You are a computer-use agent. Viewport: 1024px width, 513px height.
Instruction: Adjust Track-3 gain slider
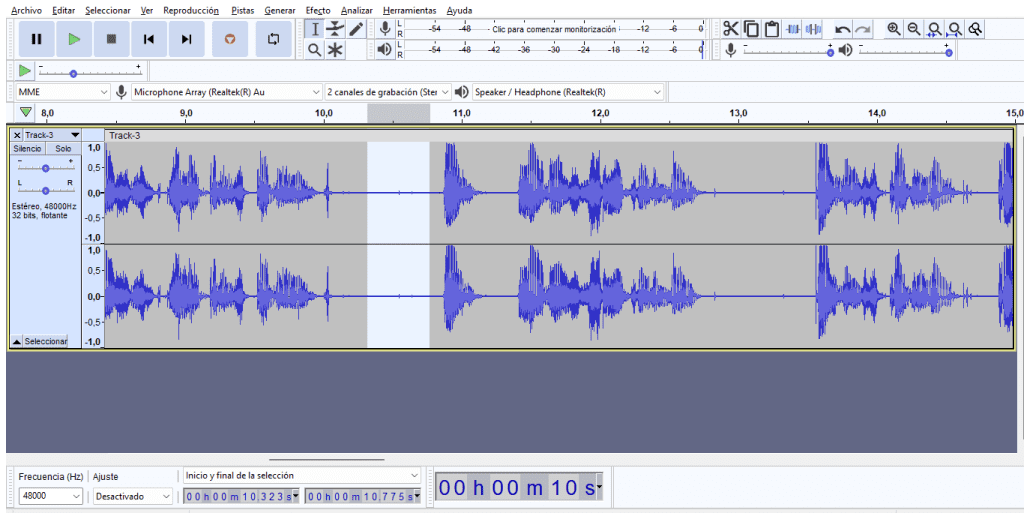[x=45, y=167]
